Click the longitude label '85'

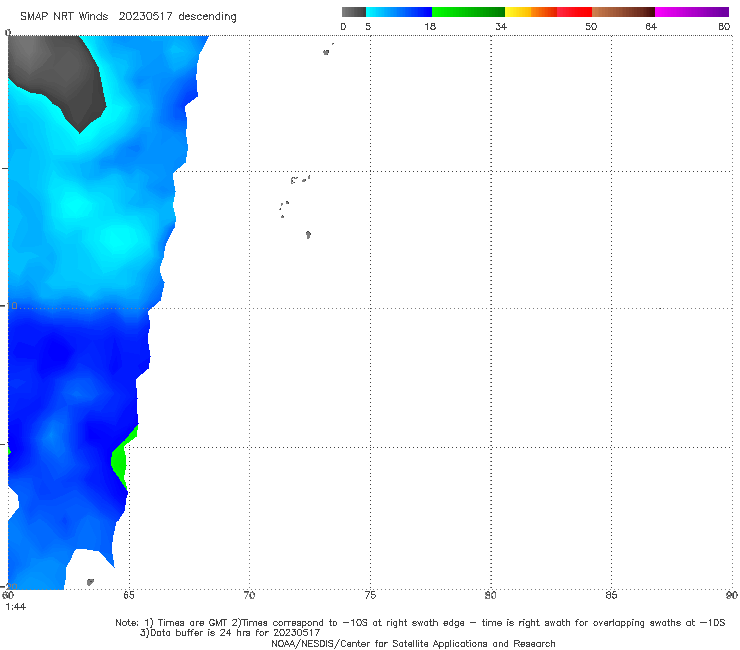(x=611, y=595)
